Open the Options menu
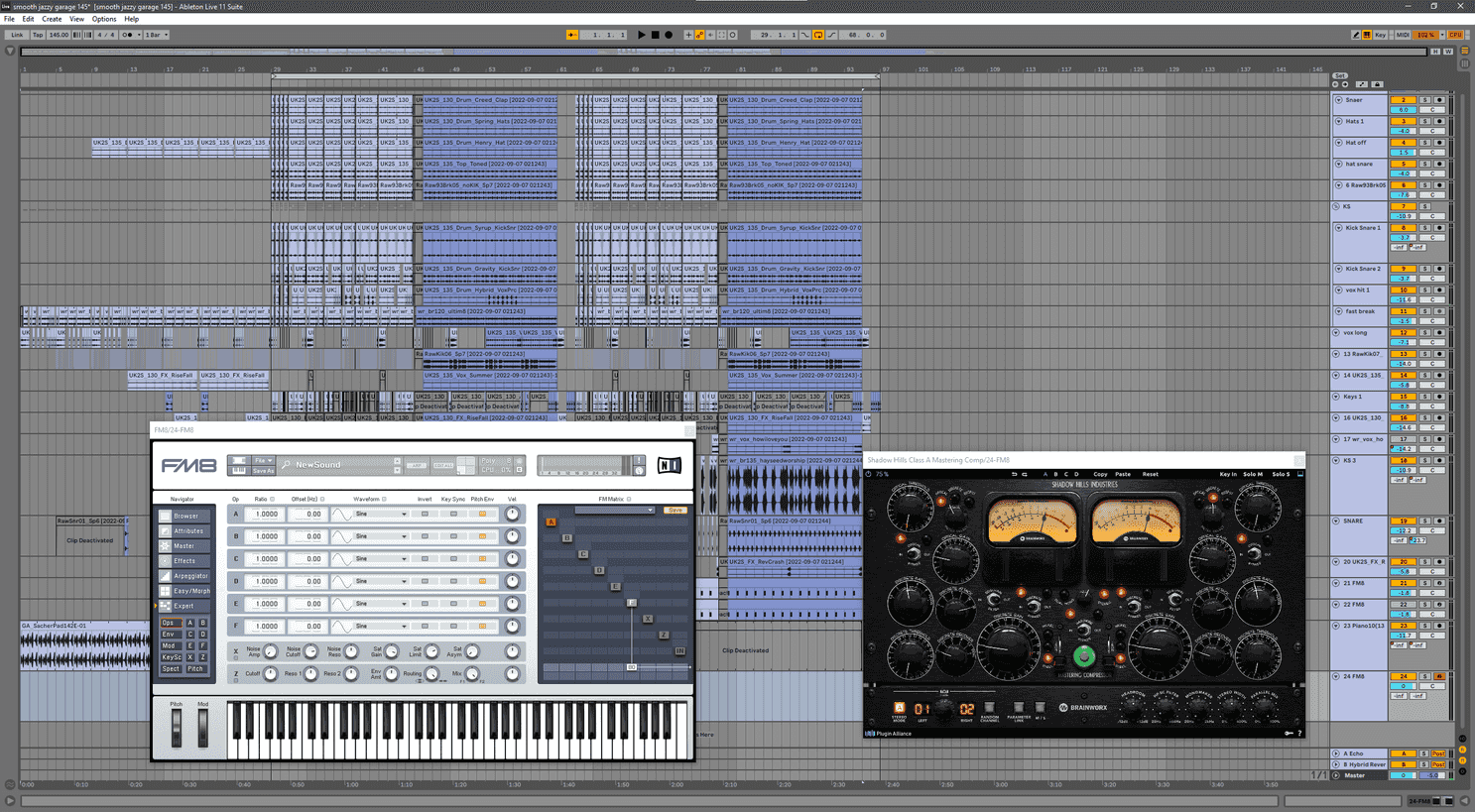Viewport: 1475px width, 812px height. tap(103, 18)
